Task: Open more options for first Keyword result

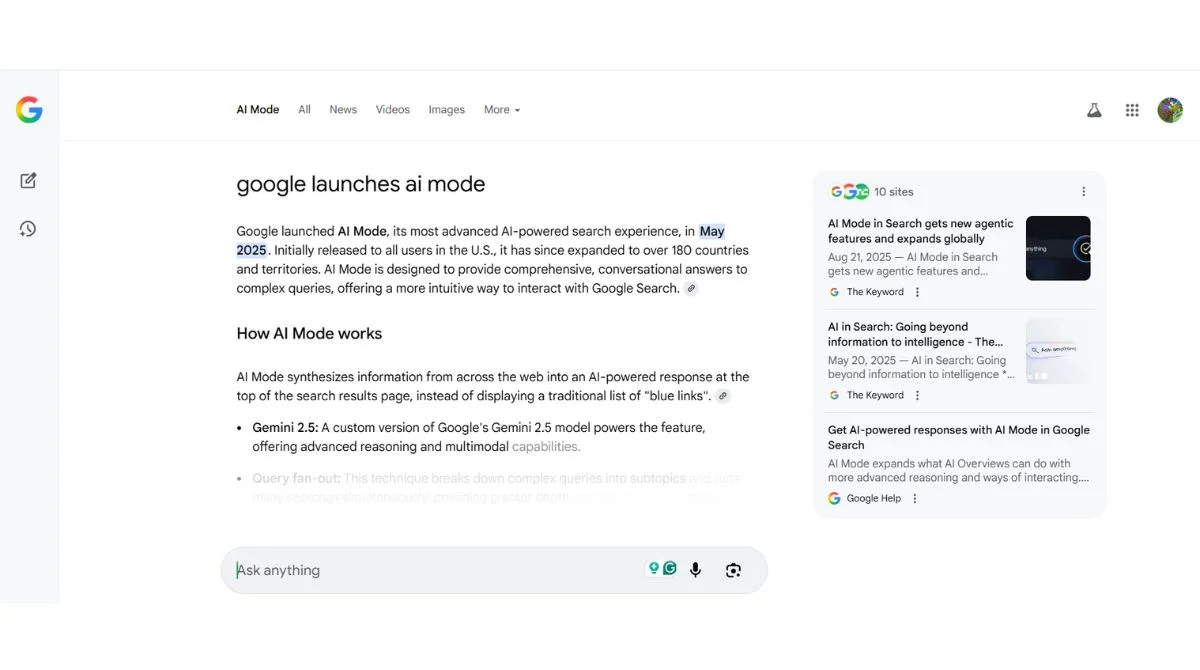Action: coord(917,292)
